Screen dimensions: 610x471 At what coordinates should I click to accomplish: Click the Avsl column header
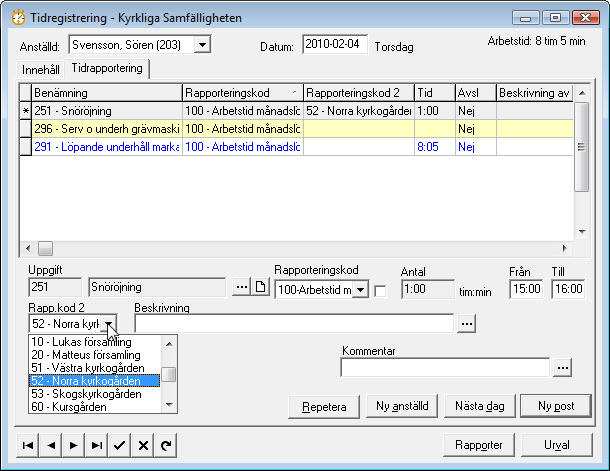[476, 93]
